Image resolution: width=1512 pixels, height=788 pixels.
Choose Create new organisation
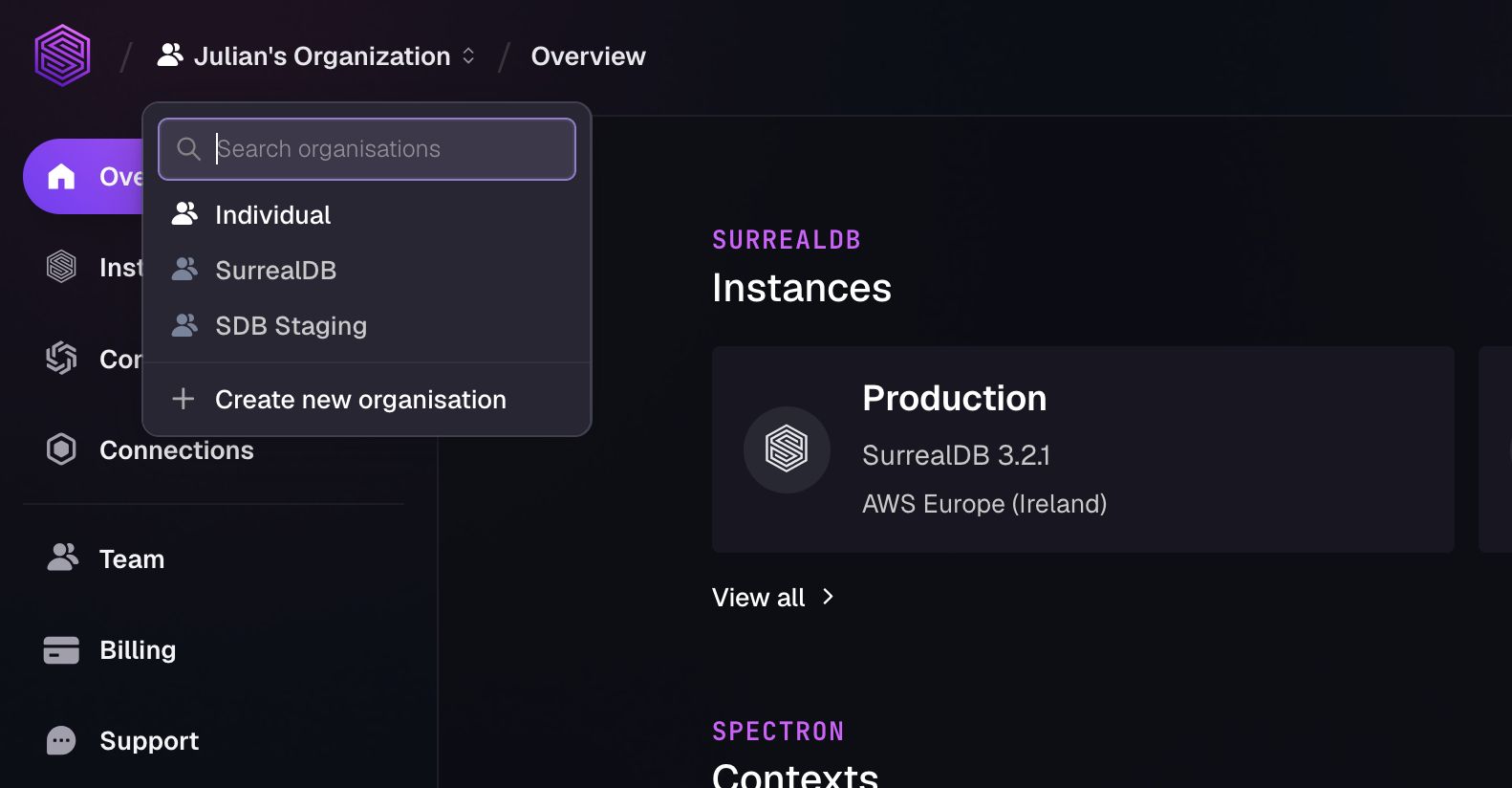pyautogui.click(x=367, y=400)
